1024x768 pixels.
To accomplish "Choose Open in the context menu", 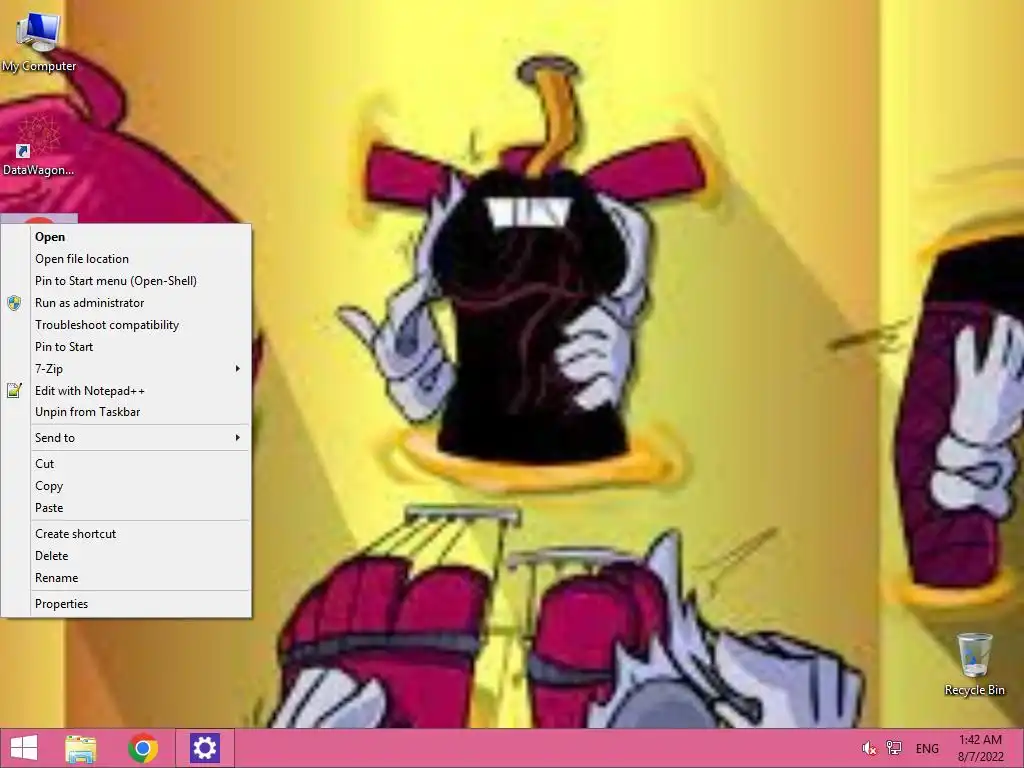I will tap(126, 236).
